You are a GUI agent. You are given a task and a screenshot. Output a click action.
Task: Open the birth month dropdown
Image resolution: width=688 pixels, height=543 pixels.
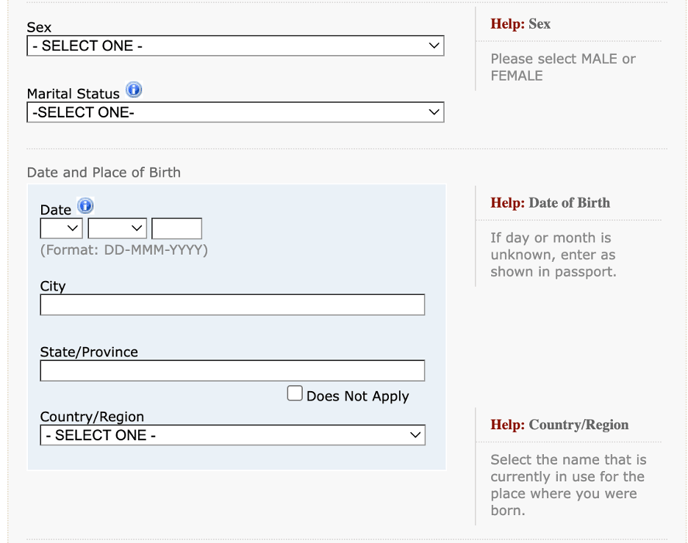click(117, 229)
